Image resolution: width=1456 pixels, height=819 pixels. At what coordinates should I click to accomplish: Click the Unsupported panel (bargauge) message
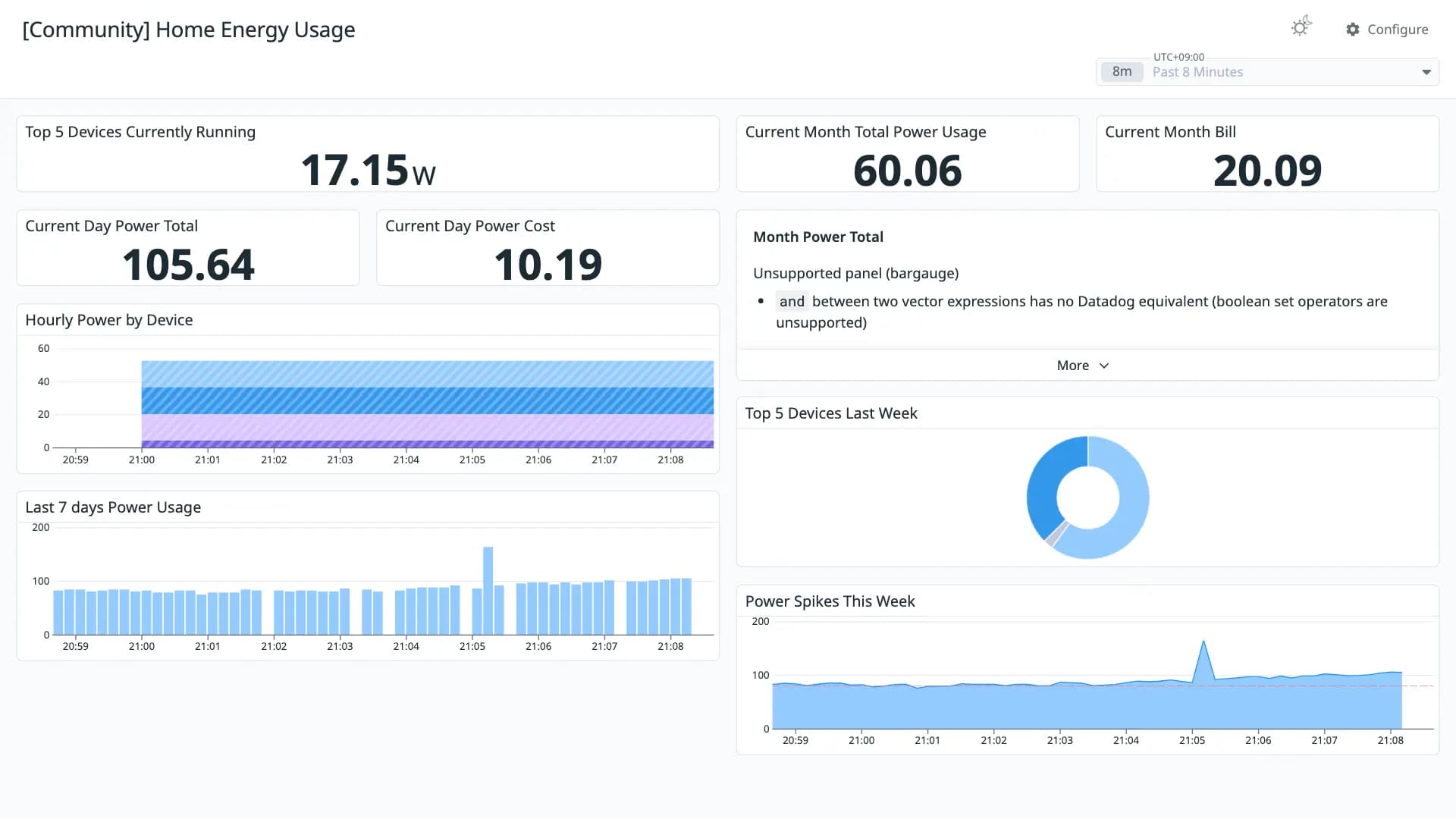click(855, 273)
